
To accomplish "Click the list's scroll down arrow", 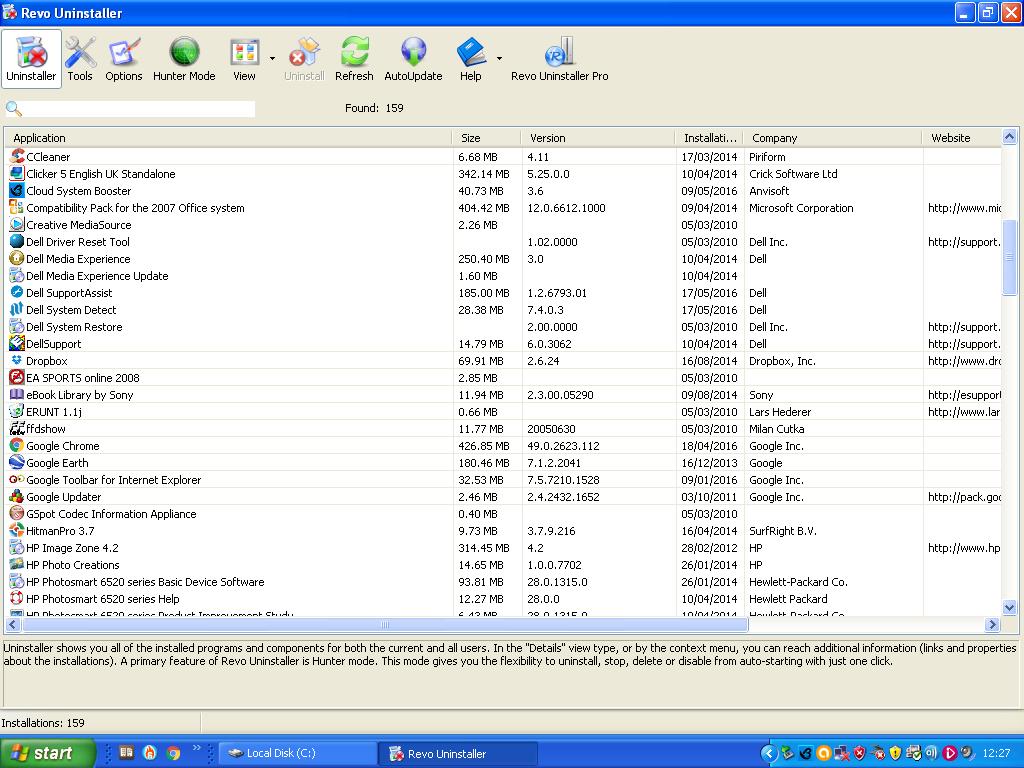I will point(1009,607).
